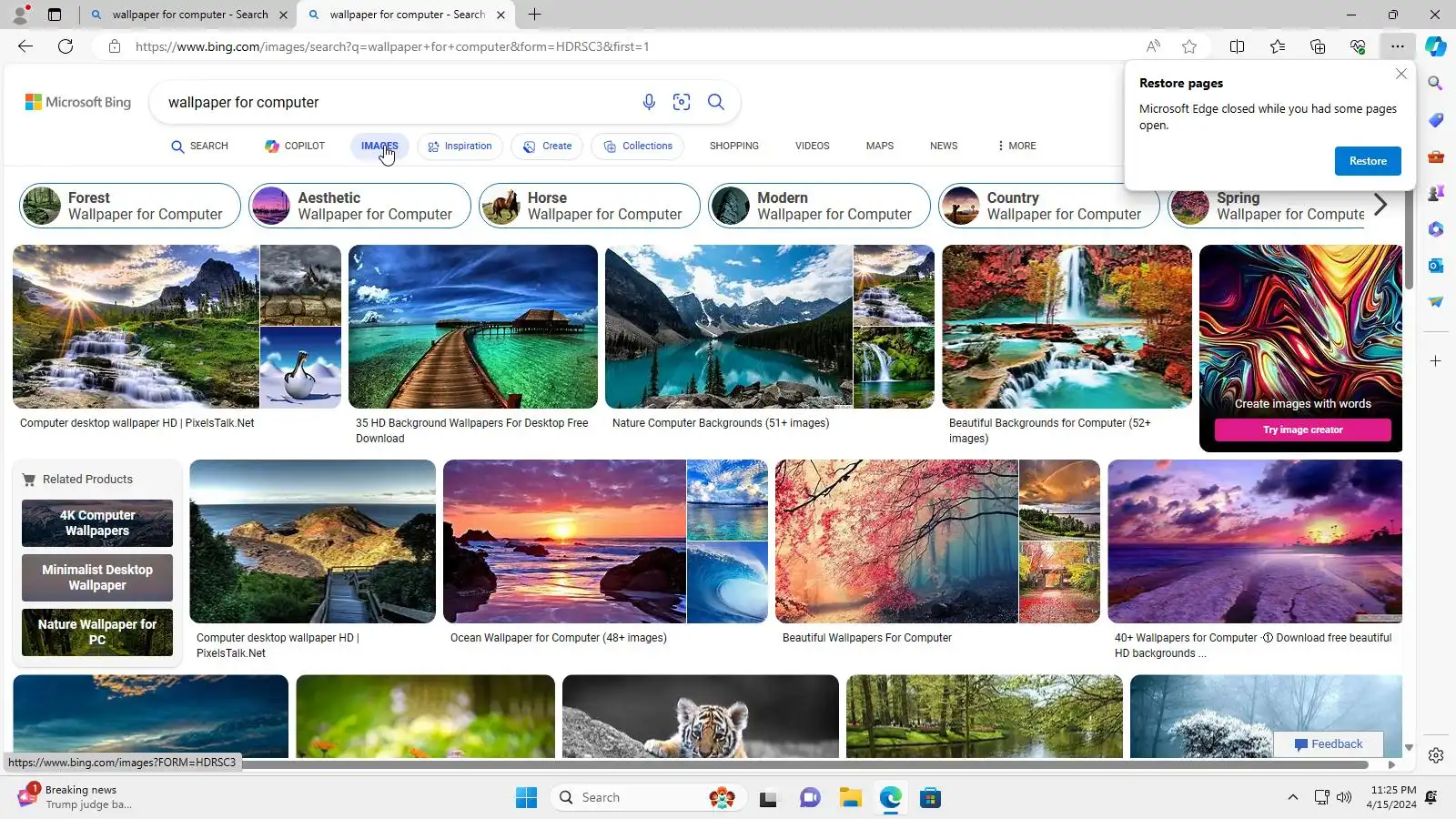Open Copilot icon in Edge sidebar
The height and width of the screenshot is (819, 1456).
(x=1436, y=46)
